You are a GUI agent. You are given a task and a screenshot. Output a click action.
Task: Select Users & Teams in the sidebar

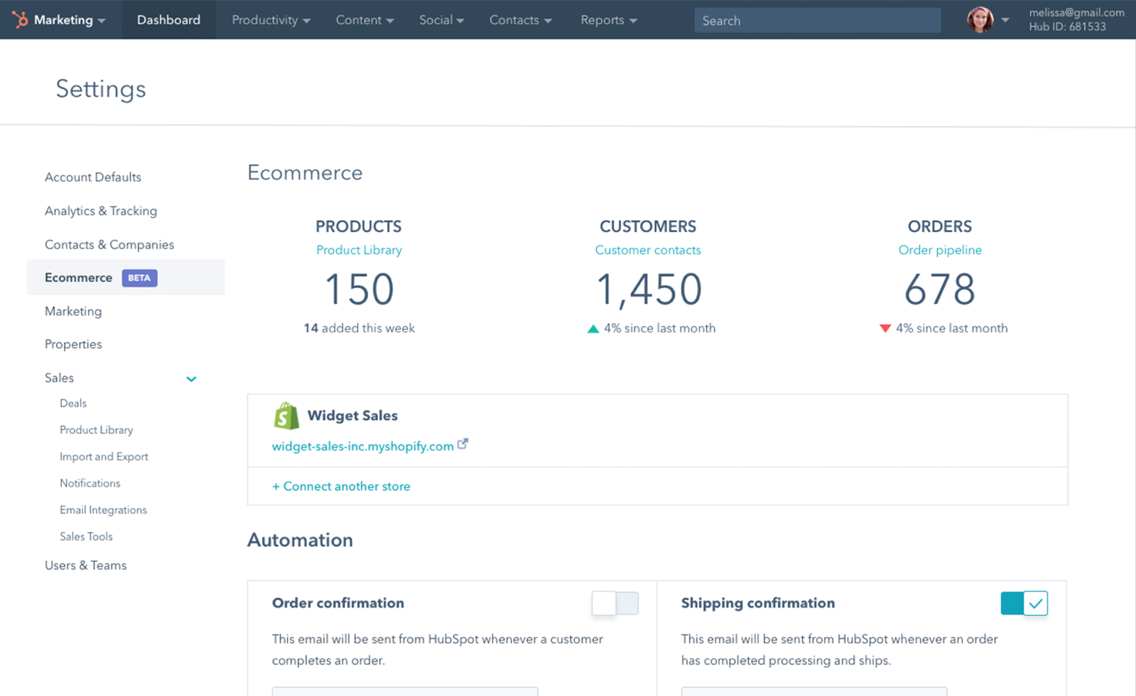coord(85,565)
